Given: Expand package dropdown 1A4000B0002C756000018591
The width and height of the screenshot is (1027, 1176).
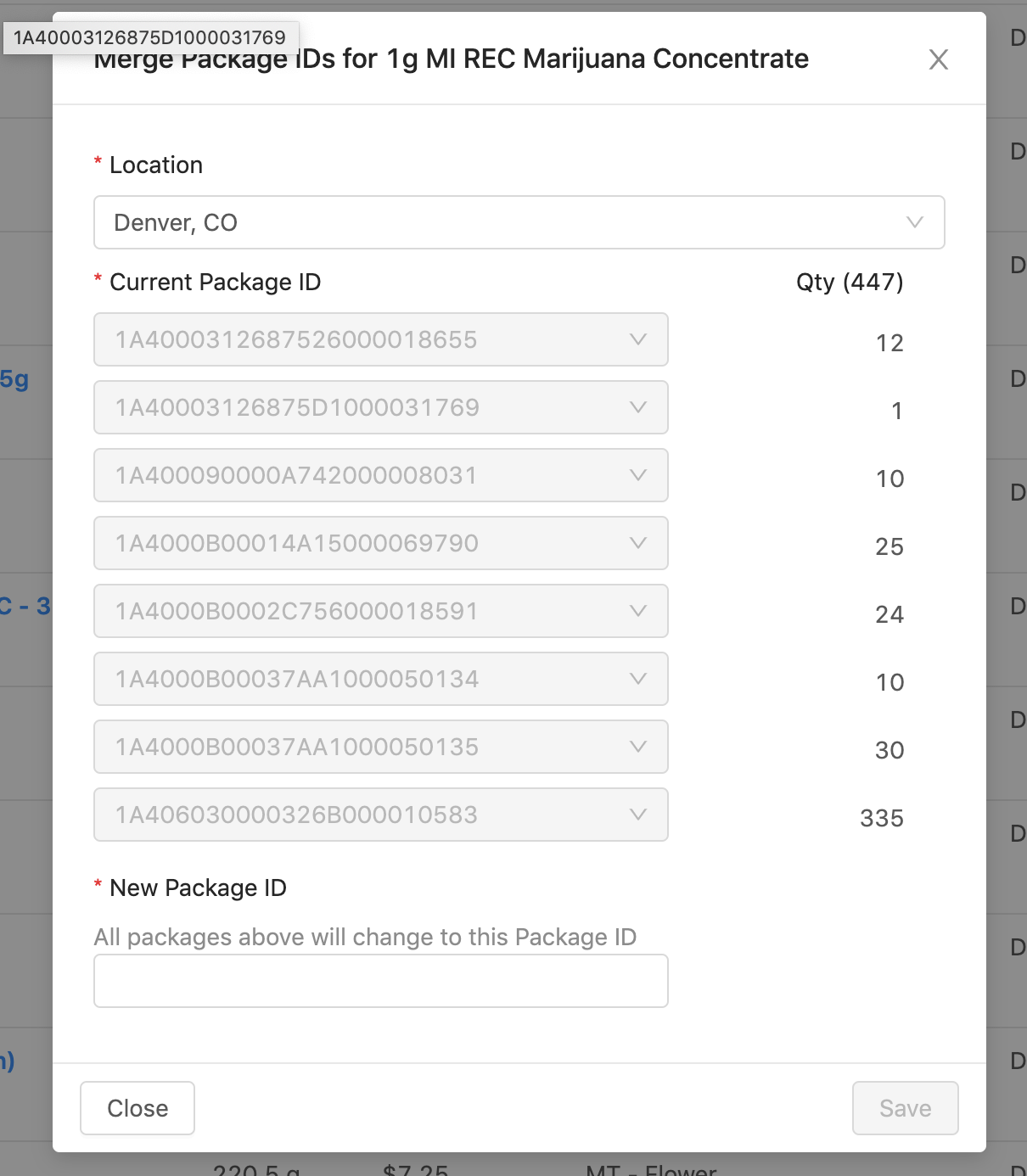Looking at the screenshot, I should coord(380,611).
